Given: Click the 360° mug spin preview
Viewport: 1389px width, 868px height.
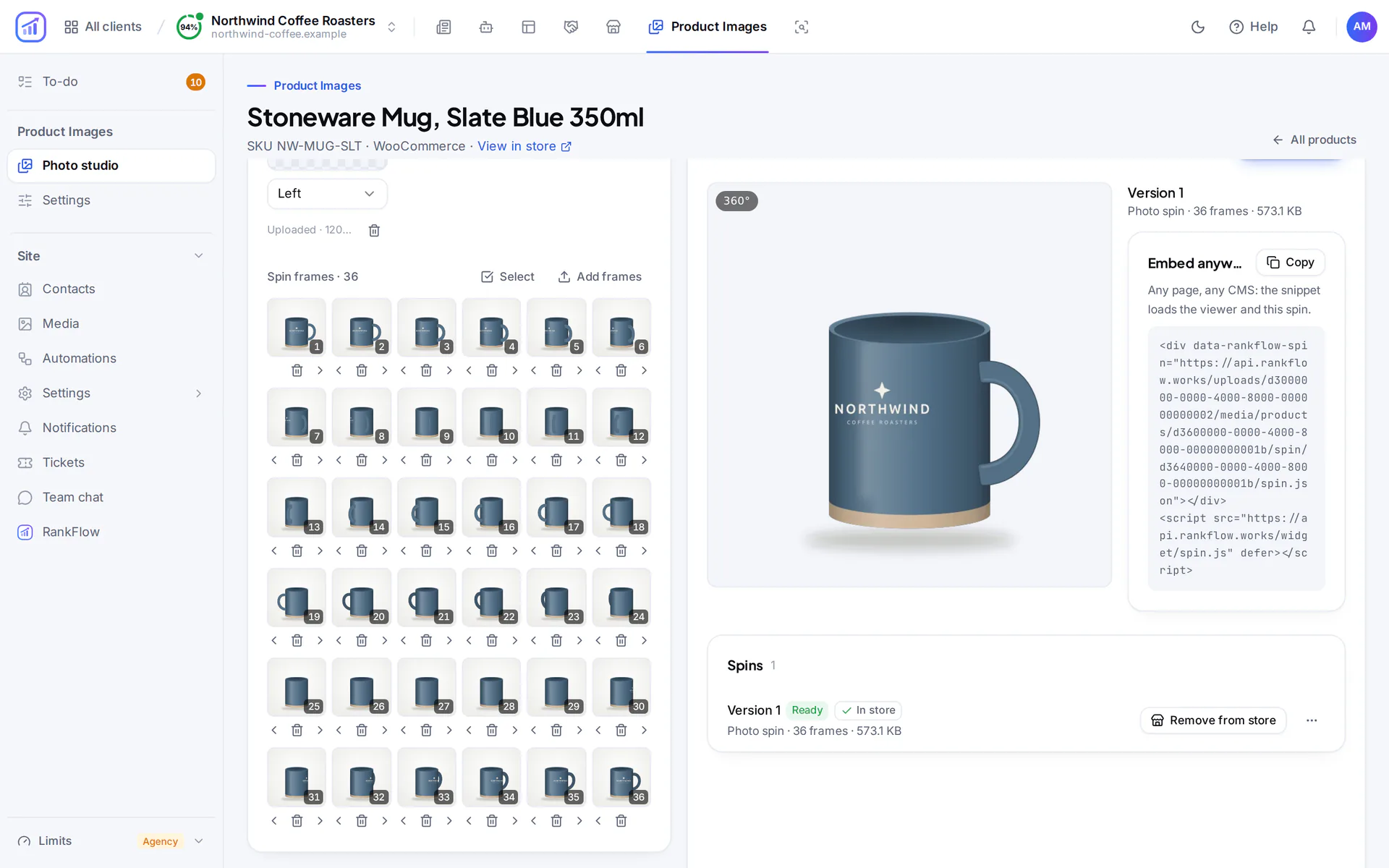Looking at the screenshot, I should click(x=909, y=385).
